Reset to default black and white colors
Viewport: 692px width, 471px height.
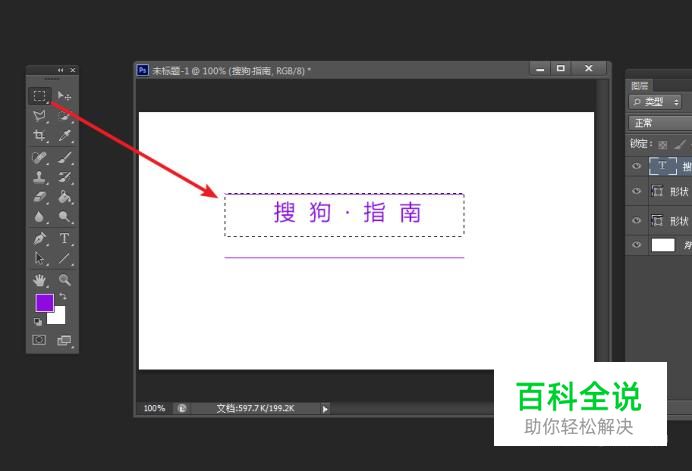(x=38, y=322)
